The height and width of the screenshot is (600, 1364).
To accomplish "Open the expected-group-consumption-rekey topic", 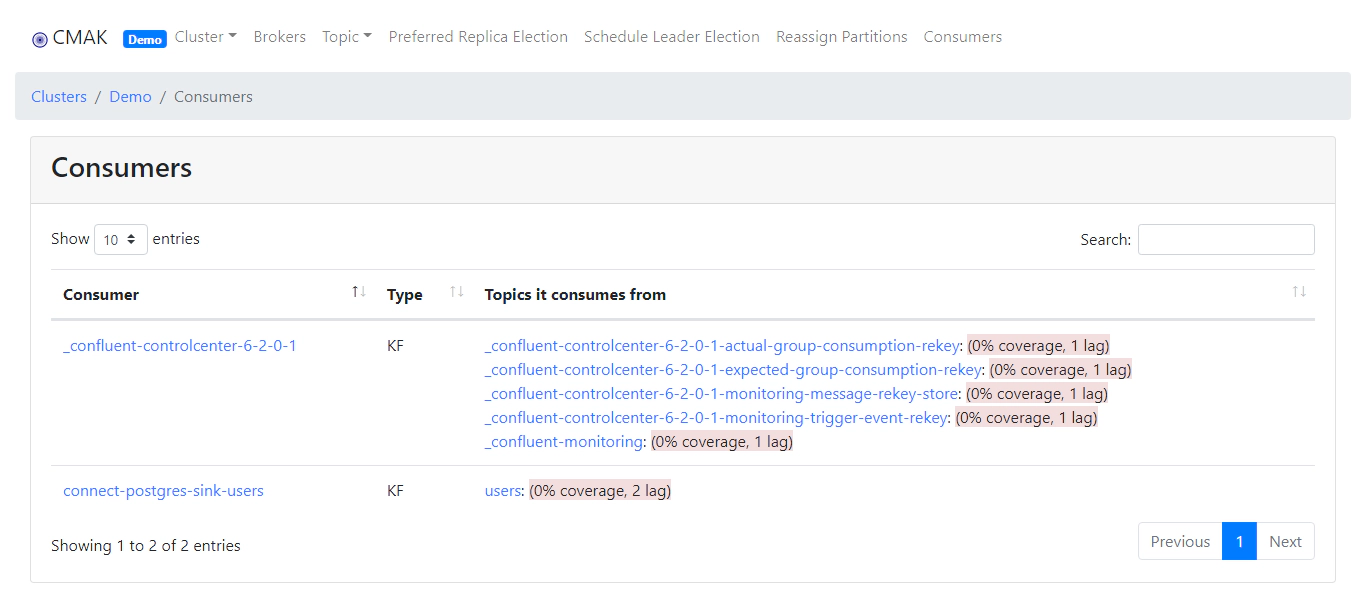I will coord(734,370).
